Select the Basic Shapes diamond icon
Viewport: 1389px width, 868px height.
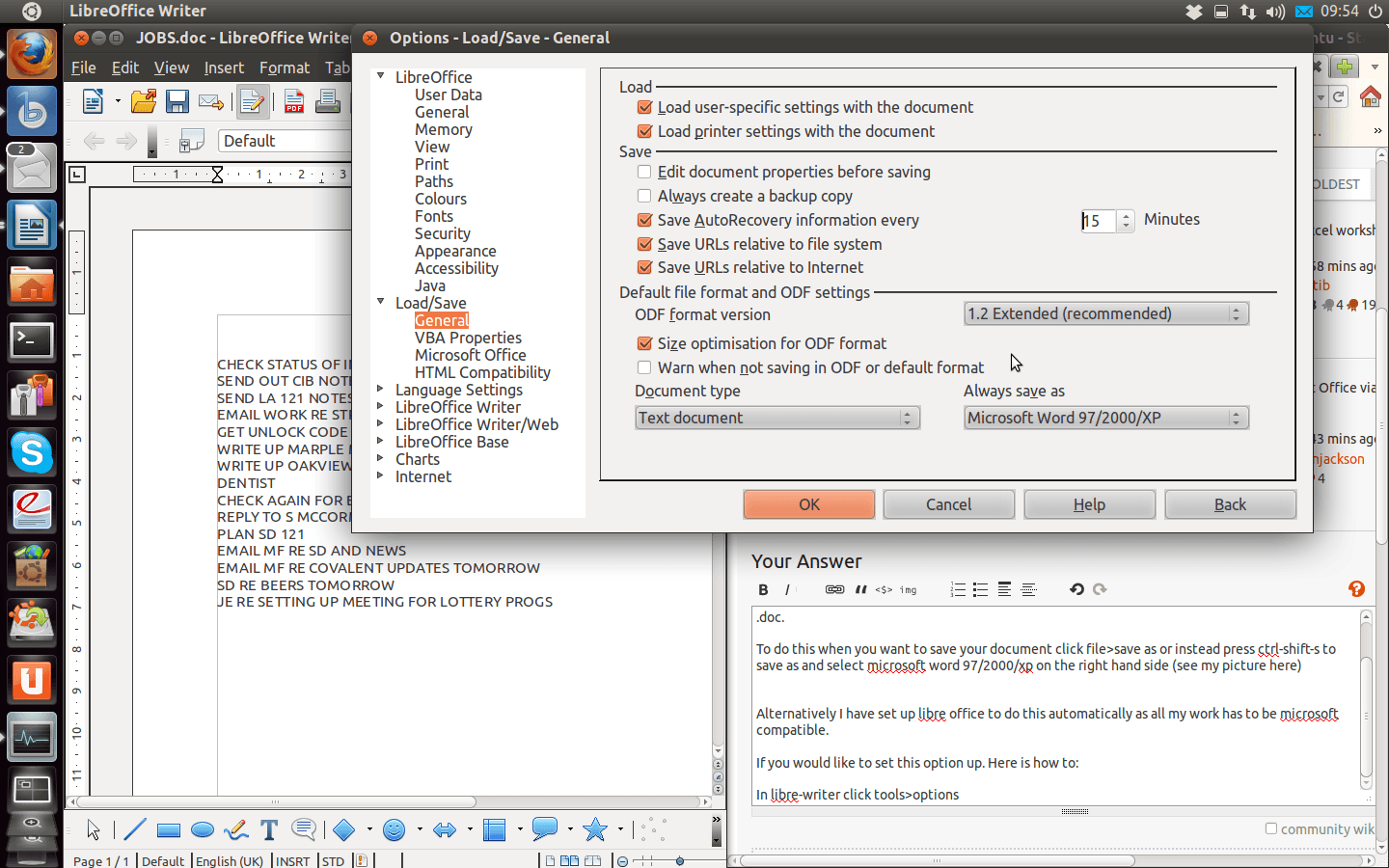(x=344, y=829)
